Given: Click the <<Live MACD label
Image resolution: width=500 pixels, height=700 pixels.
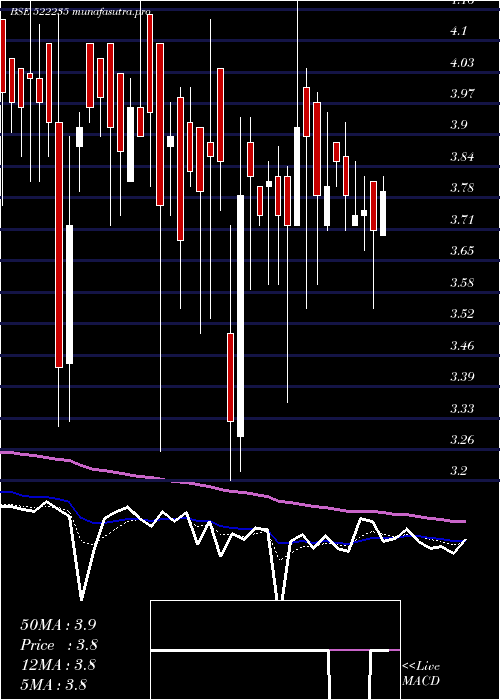Looking at the screenshot, I should pos(421,674).
